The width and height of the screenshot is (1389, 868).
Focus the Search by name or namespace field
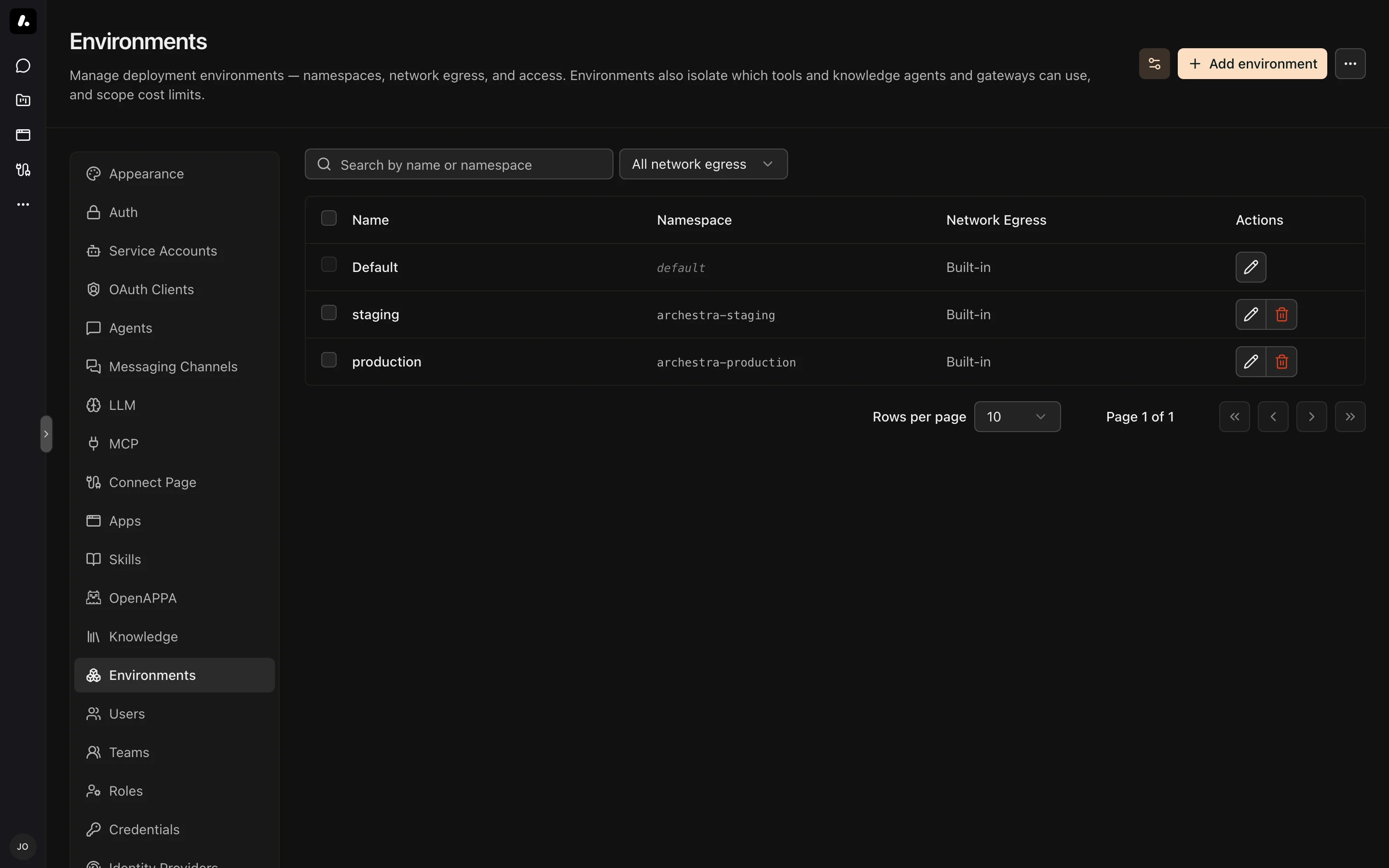[x=459, y=164]
